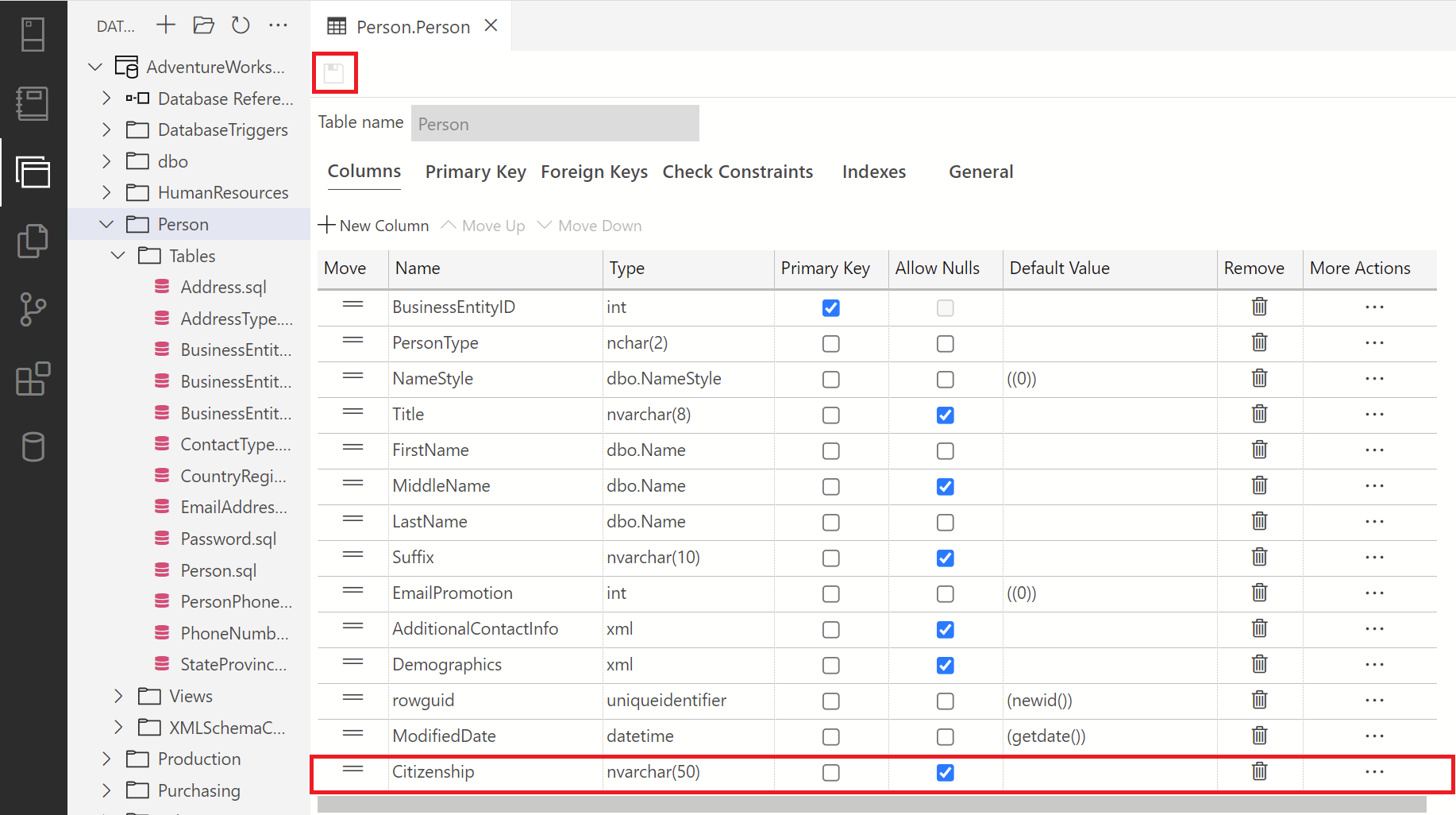The width and height of the screenshot is (1456, 815).
Task: Click the ellipsis menu in the servers panel header
Action: pyautogui.click(x=278, y=25)
